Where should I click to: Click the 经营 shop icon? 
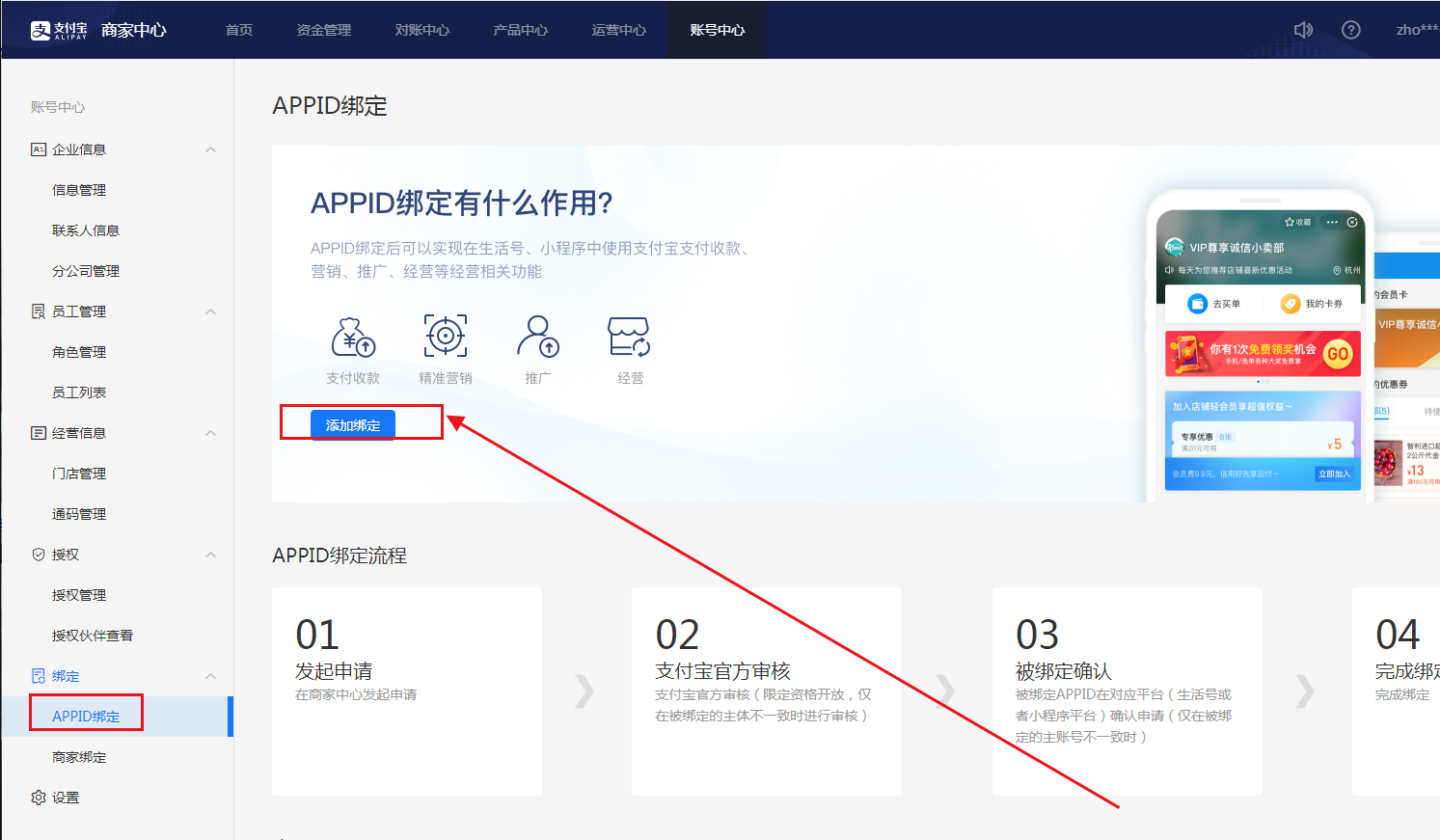pyautogui.click(x=630, y=336)
